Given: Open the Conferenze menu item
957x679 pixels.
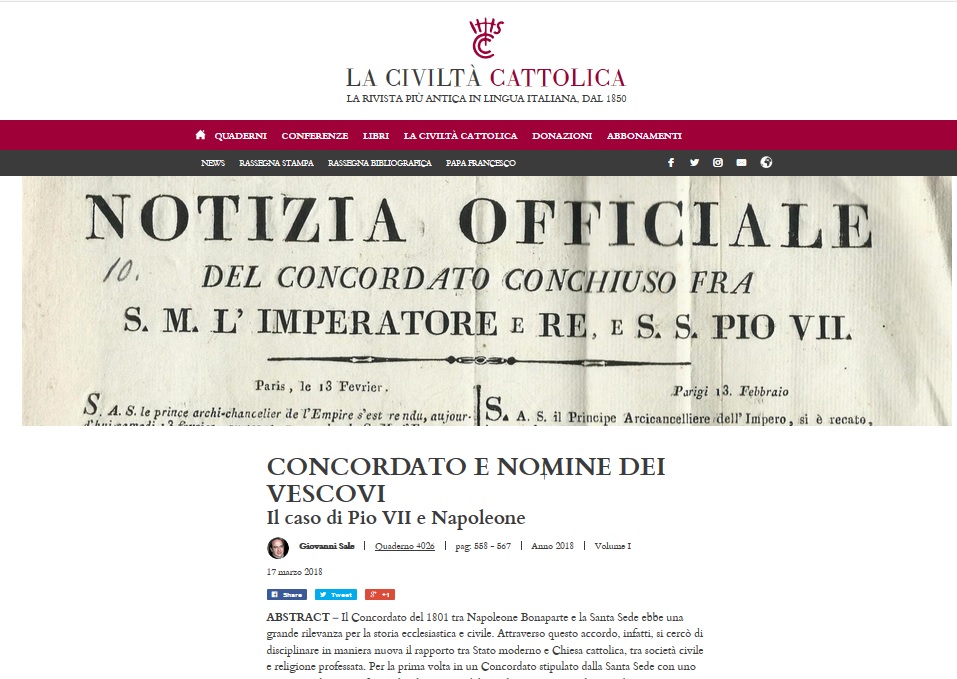Looking at the screenshot, I should click(314, 136).
